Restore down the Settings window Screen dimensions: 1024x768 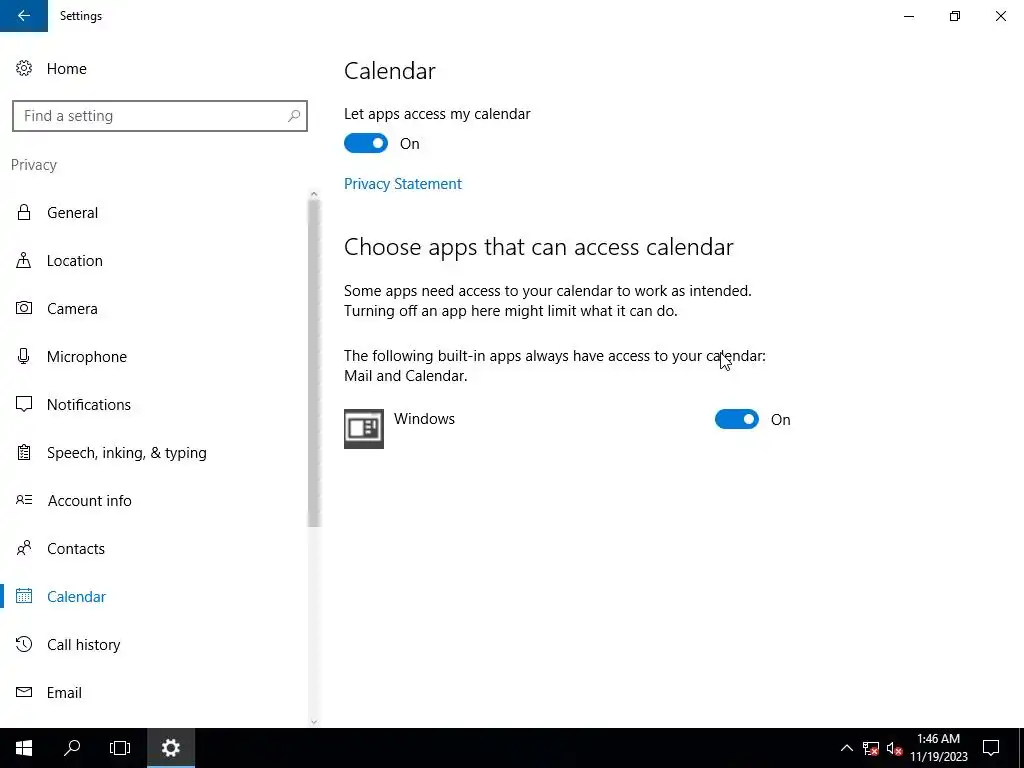955,16
